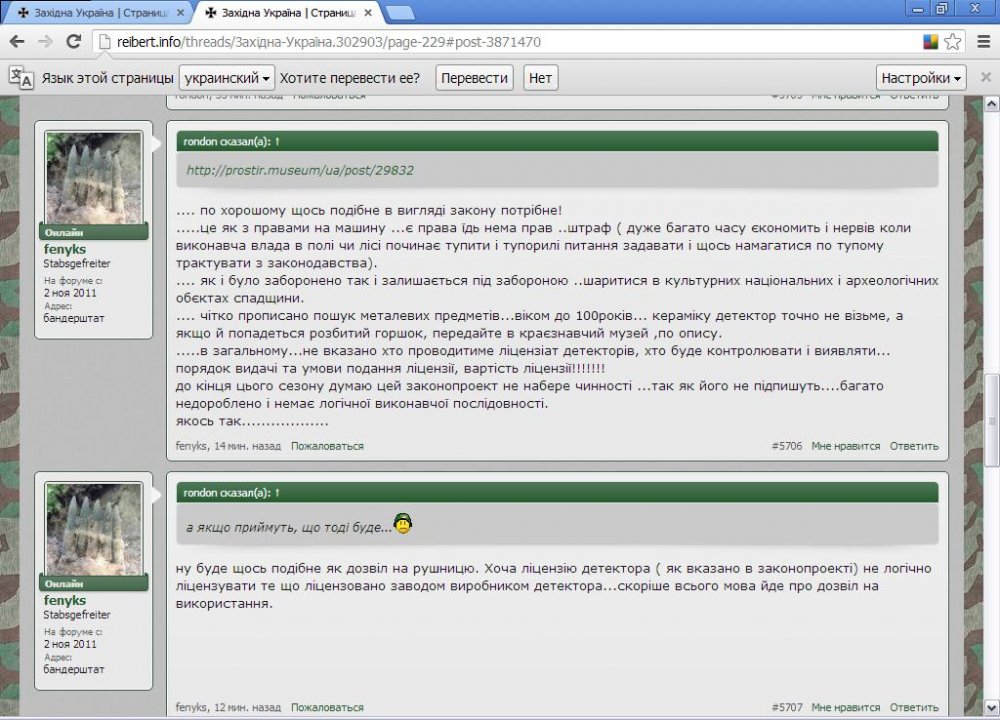This screenshot has height=720, width=1000.
Task: Click 'fenyks' author name in post #5706 footer
Action: click(191, 446)
